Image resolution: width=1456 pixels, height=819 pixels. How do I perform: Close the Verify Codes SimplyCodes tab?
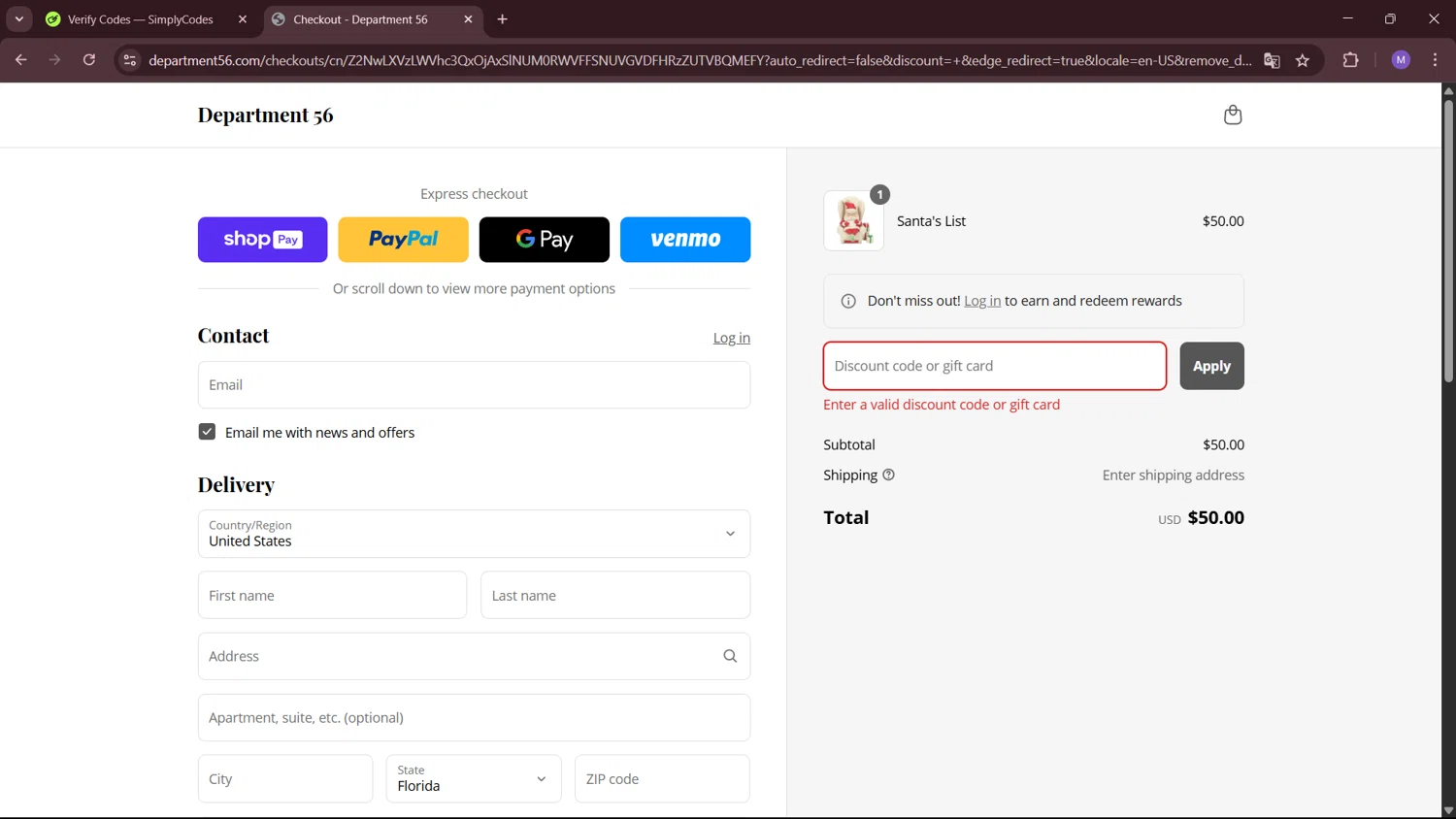(x=243, y=19)
